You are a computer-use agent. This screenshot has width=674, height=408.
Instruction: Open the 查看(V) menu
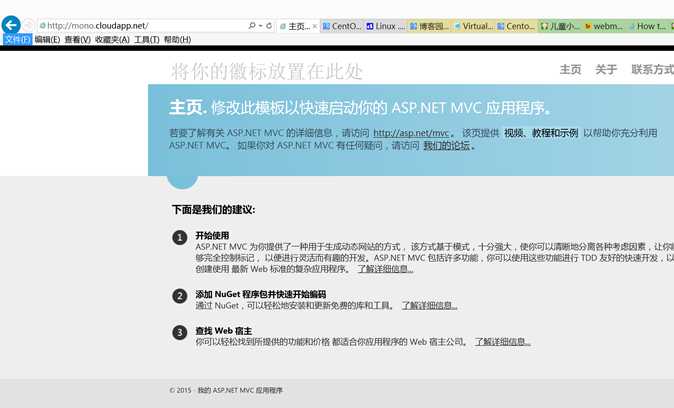point(77,40)
